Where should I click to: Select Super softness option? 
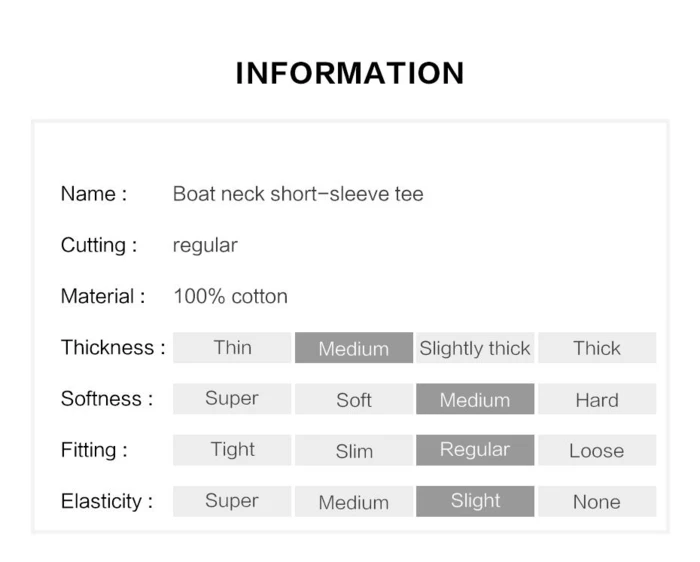232,399
